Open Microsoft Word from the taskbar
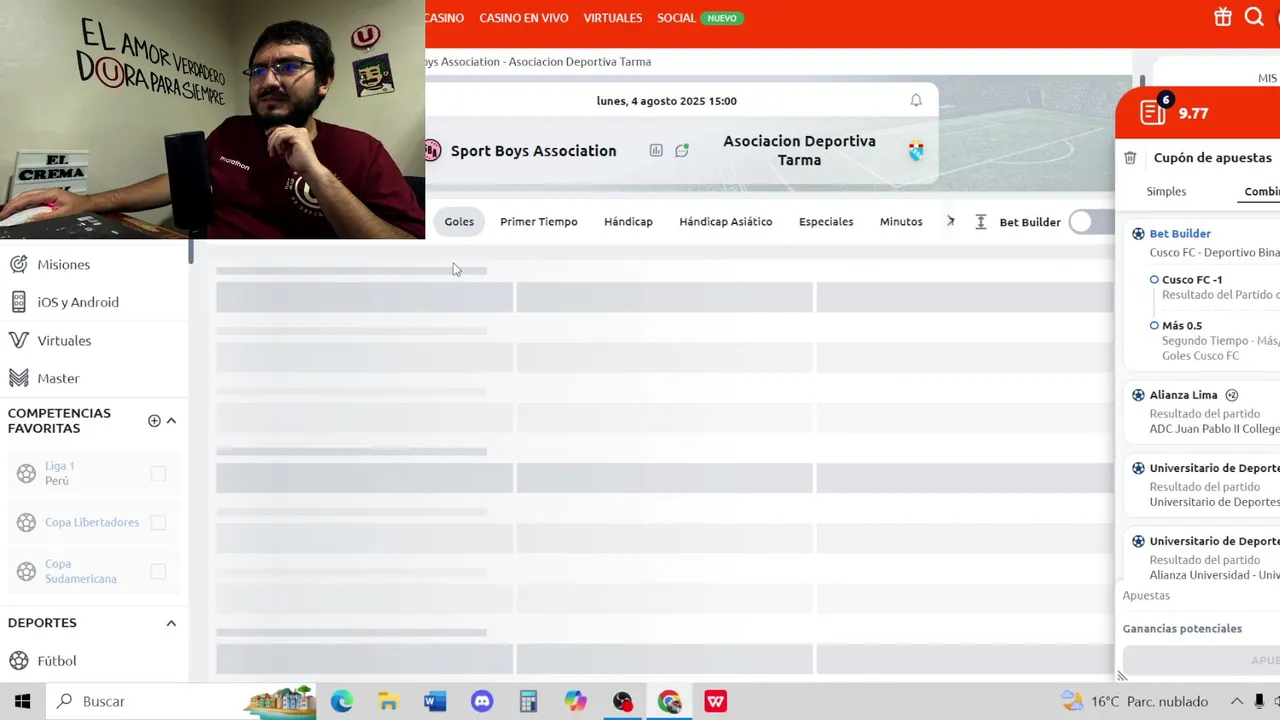1280x720 pixels. [x=435, y=701]
